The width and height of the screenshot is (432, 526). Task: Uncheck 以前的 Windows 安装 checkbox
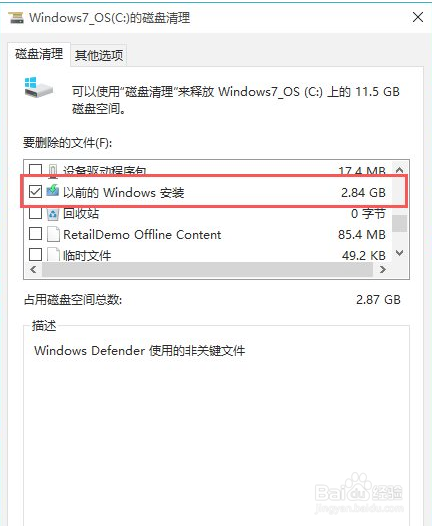point(35,192)
